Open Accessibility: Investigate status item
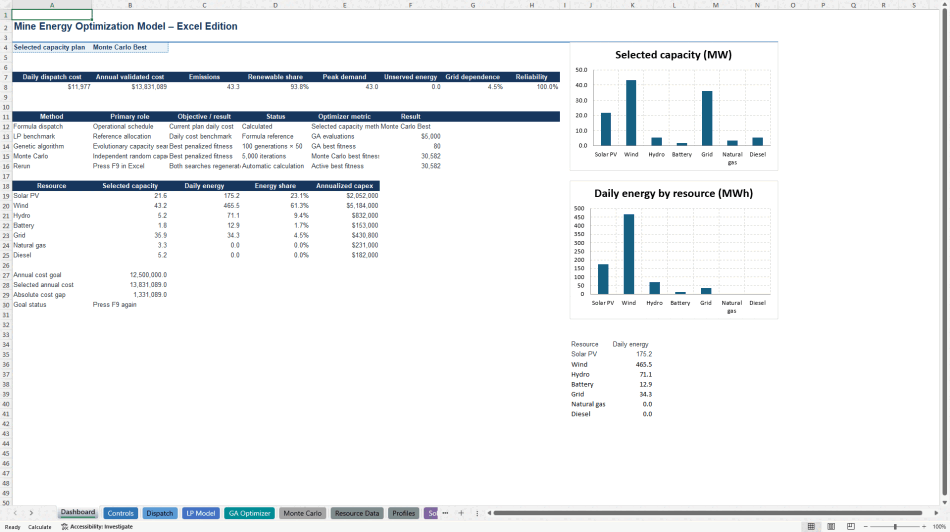Image resolution: width=950 pixels, height=532 pixels. (97, 527)
